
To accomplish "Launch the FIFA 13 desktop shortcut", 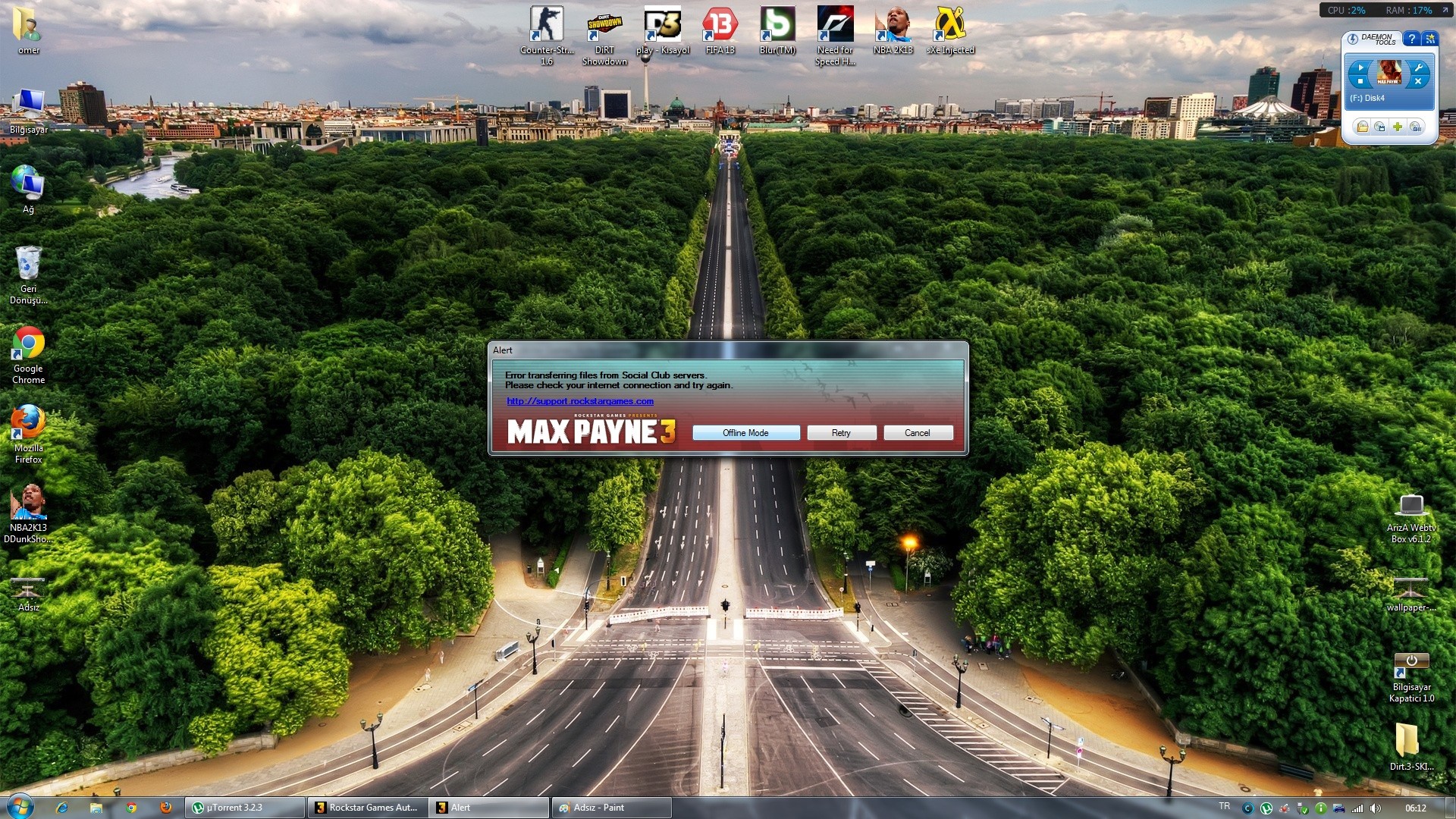I will pyautogui.click(x=720, y=32).
